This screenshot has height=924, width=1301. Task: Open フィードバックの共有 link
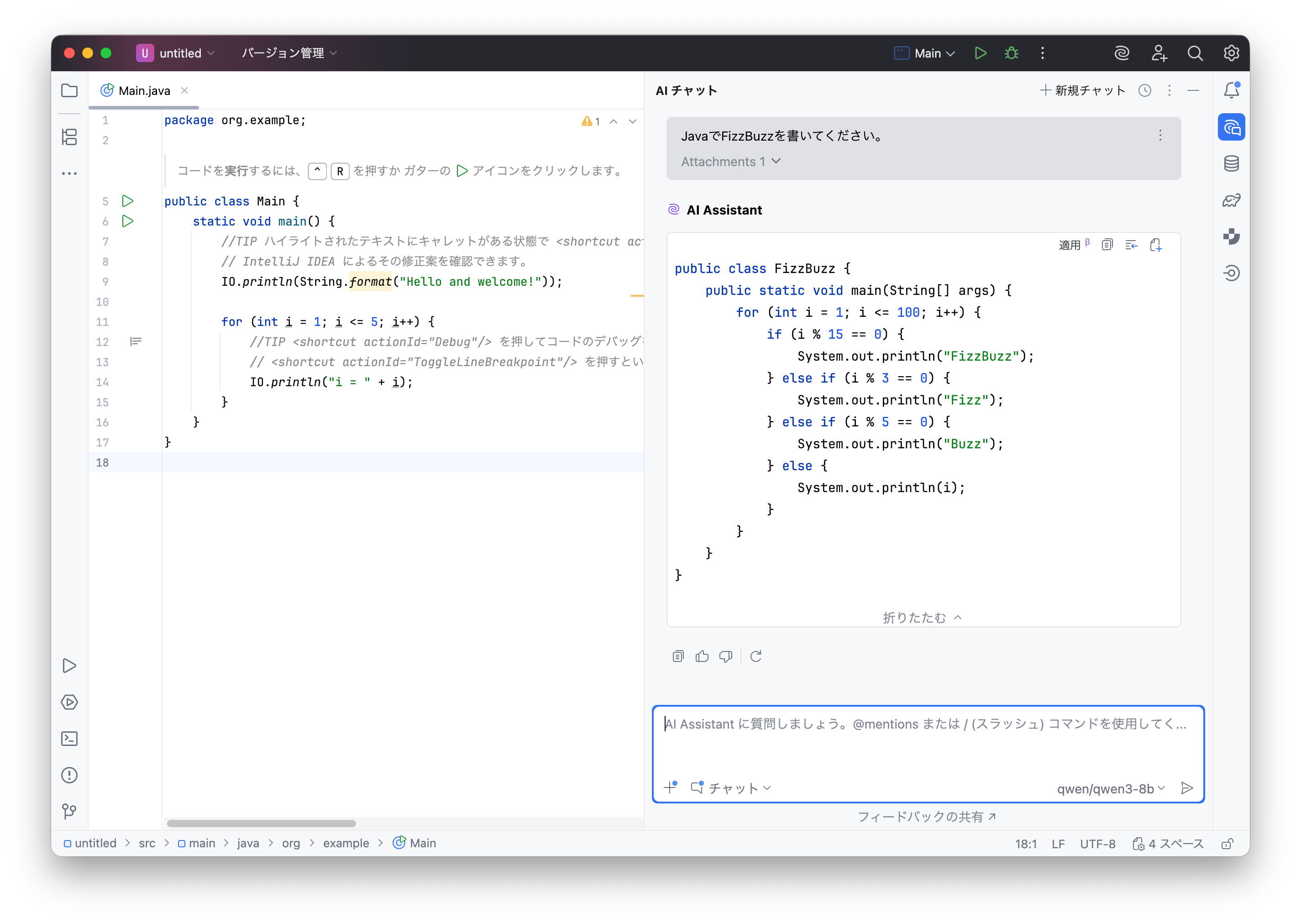click(x=926, y=817)
